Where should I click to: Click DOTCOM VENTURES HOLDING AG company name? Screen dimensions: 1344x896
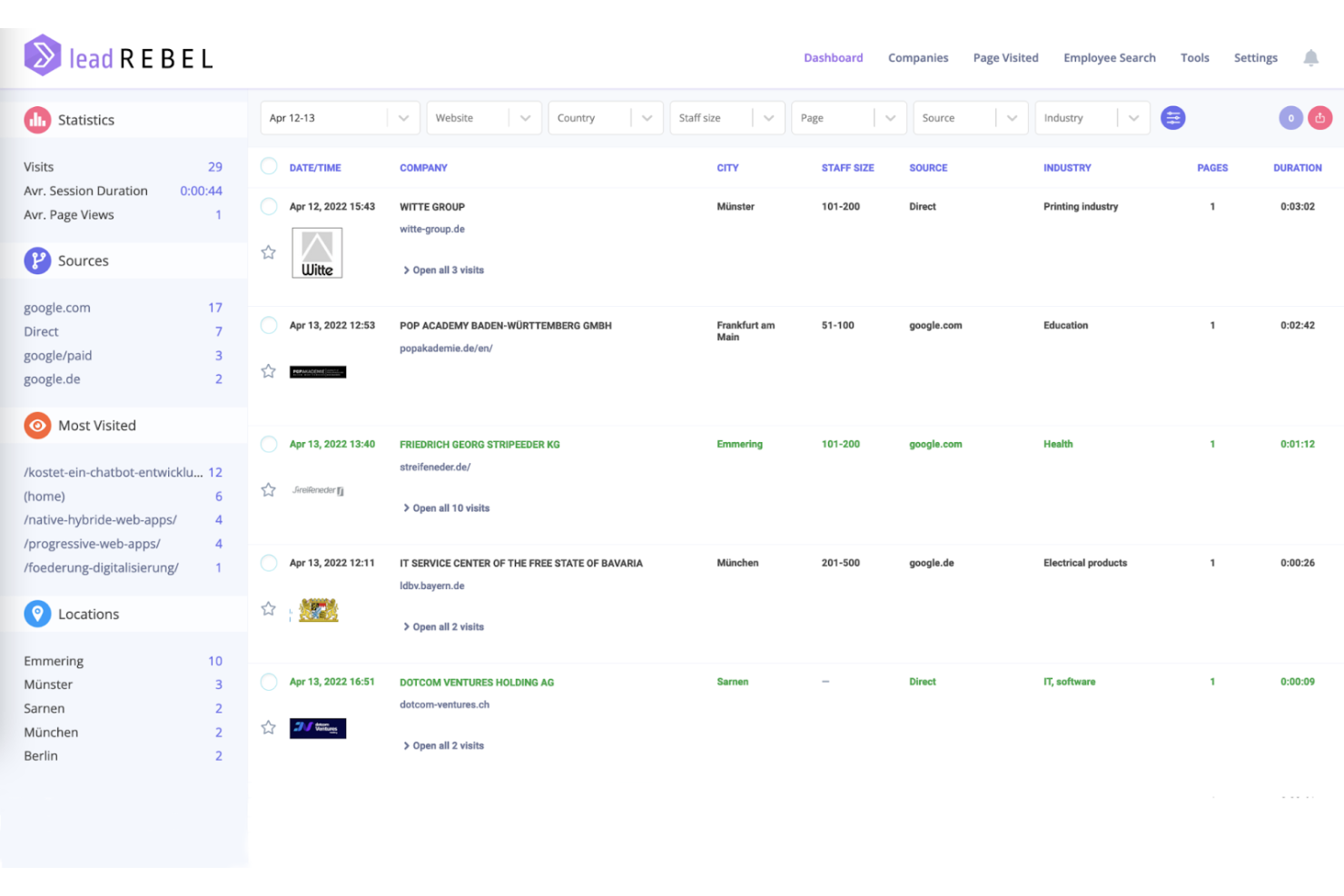477,683
